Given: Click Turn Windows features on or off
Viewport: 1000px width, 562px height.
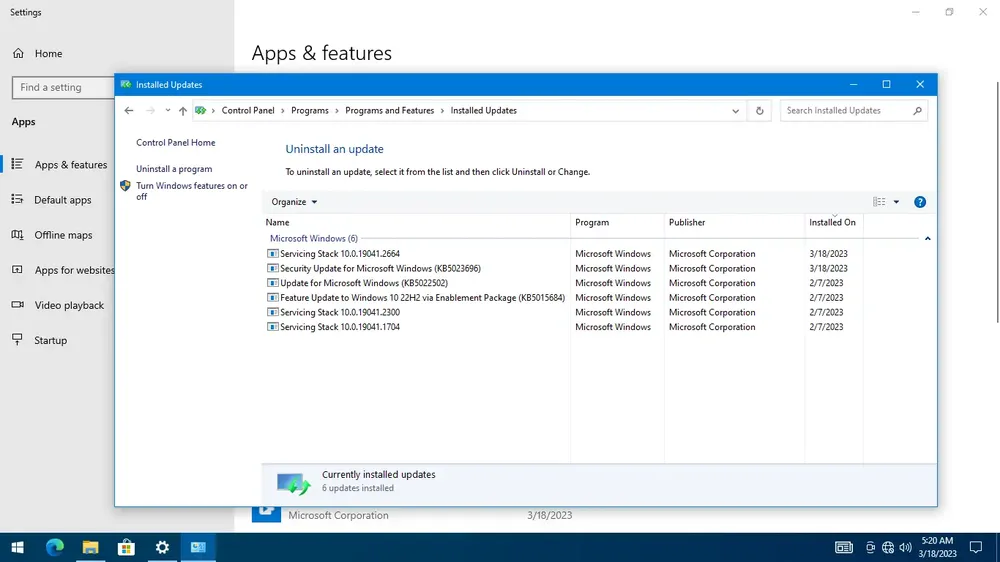Looking at the screenshot, I should point(192,191).
